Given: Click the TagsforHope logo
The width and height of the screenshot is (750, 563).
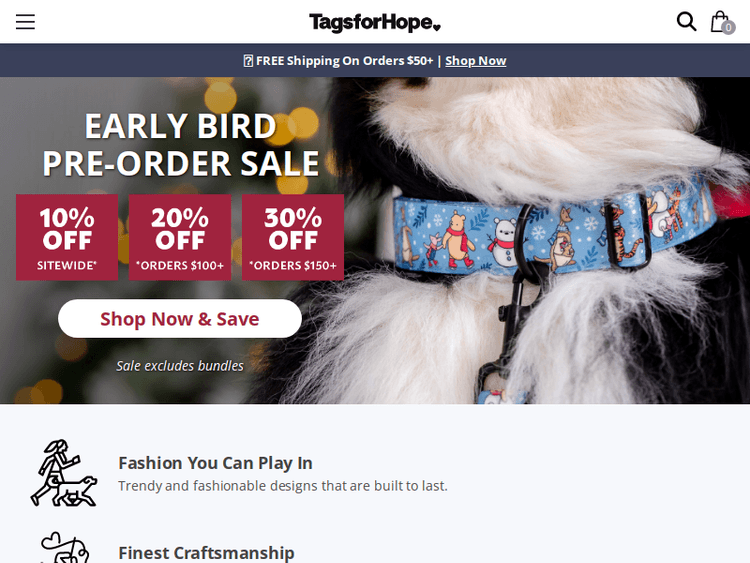Looking at the screenshot, I should (x=375, y=22).
